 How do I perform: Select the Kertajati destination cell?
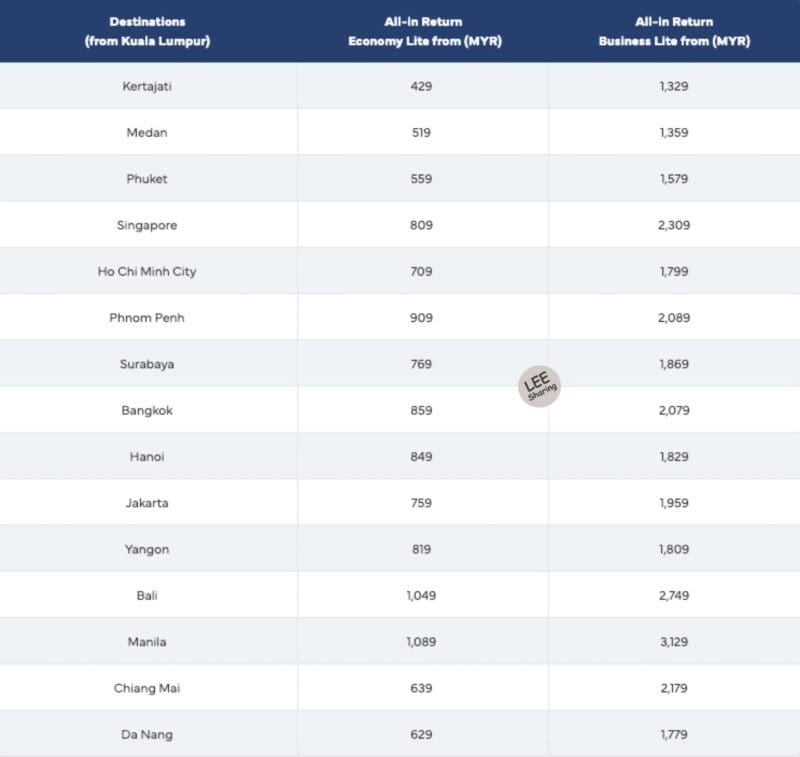(147, 86)
